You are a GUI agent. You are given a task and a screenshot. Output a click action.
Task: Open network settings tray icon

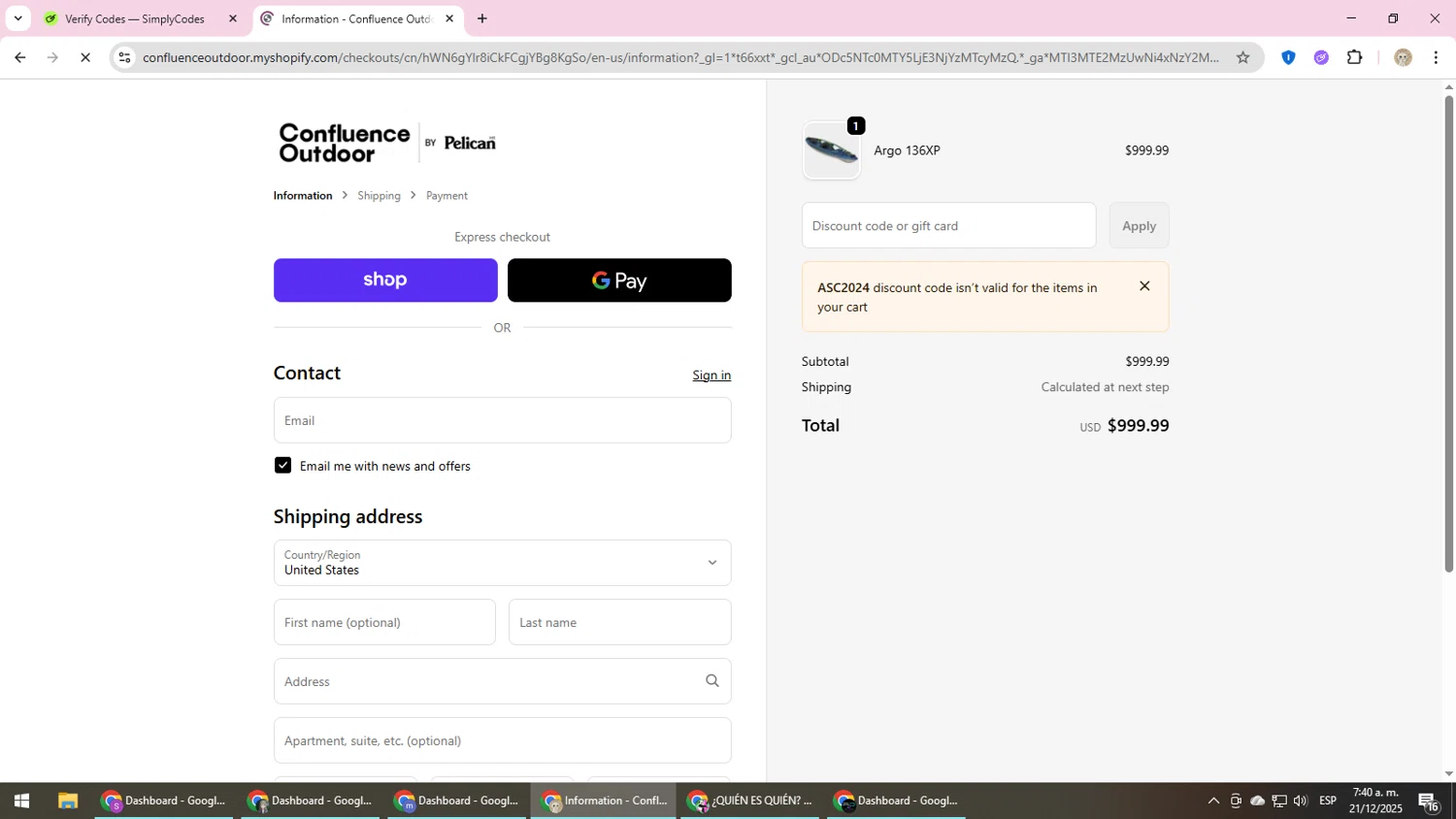point(1279,801)
